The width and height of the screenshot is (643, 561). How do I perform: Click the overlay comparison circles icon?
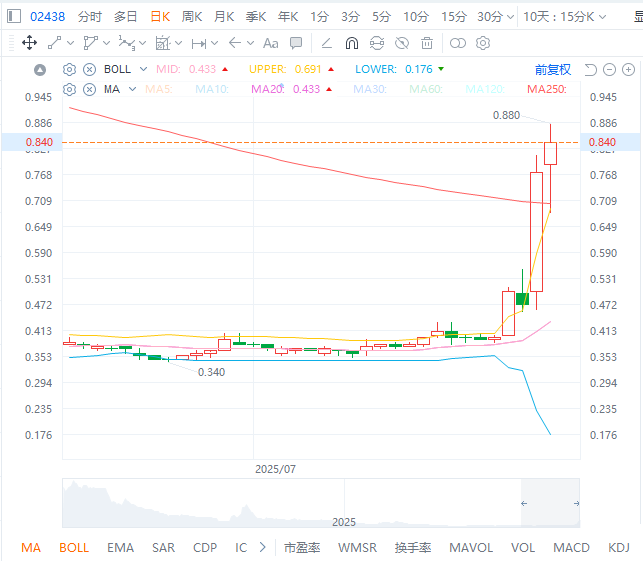click(x=458, y=43)
